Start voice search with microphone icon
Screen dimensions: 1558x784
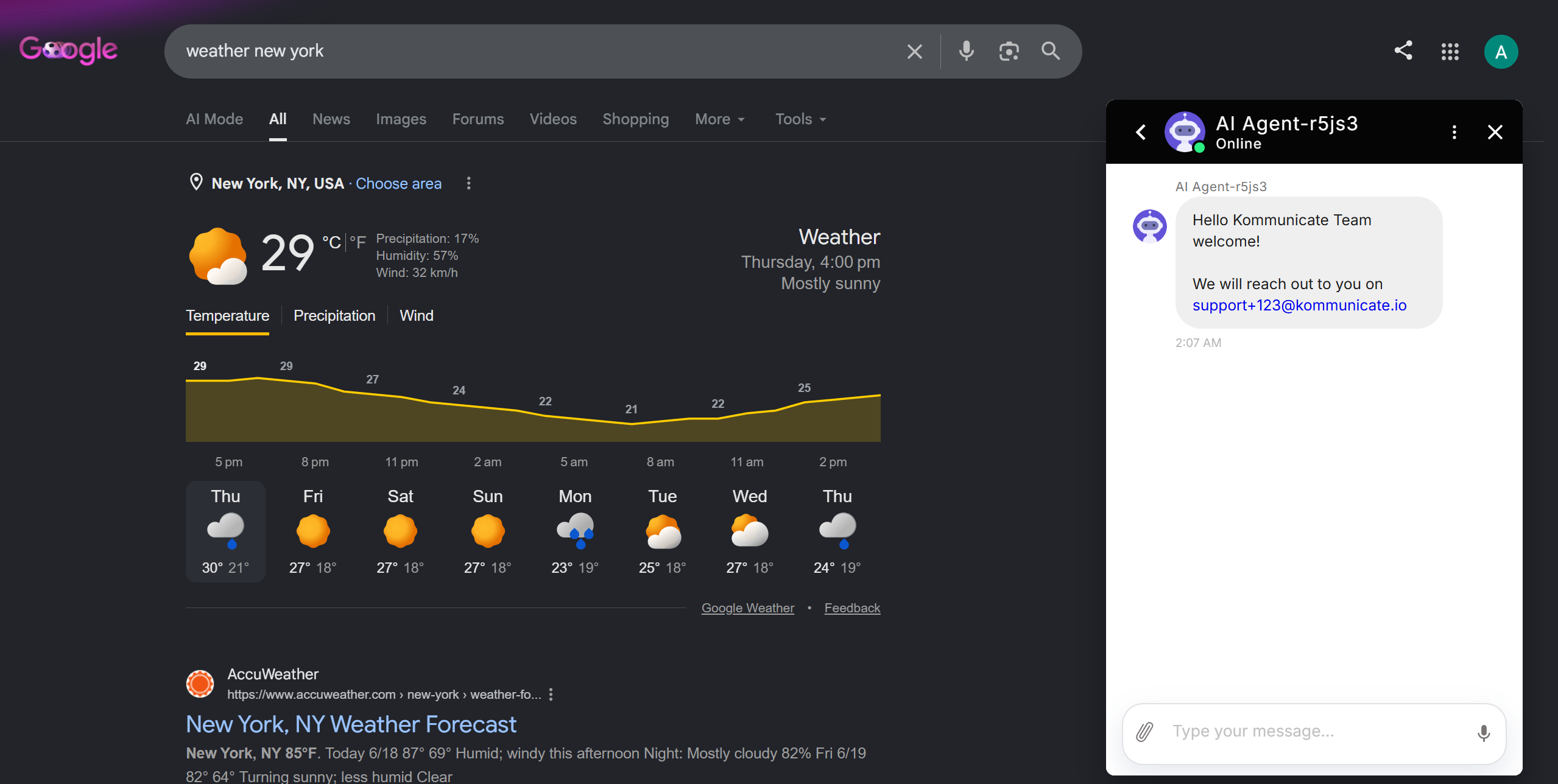(x=966, y=51)
